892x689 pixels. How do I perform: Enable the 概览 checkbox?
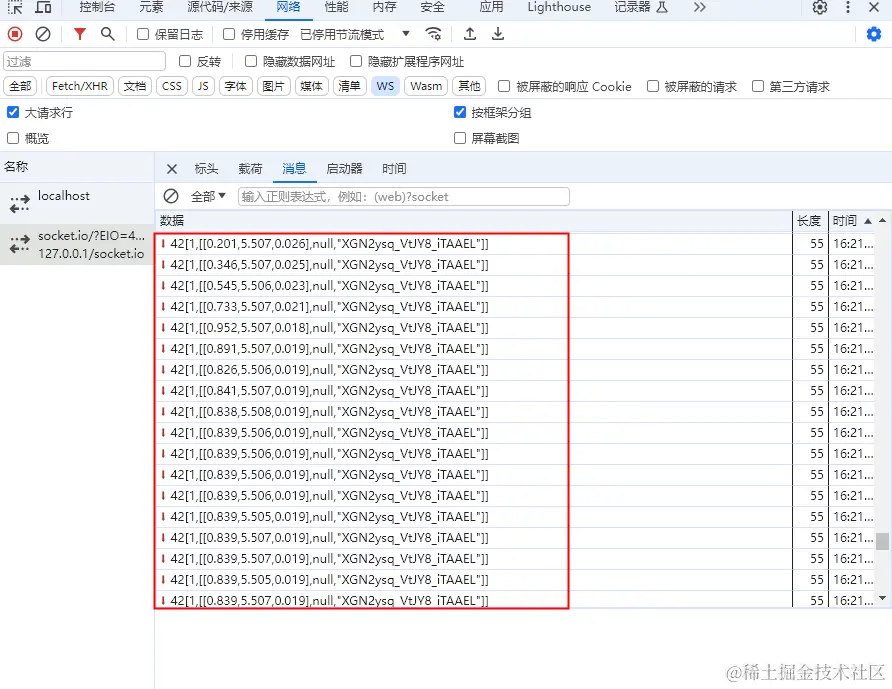coord(13,138)
